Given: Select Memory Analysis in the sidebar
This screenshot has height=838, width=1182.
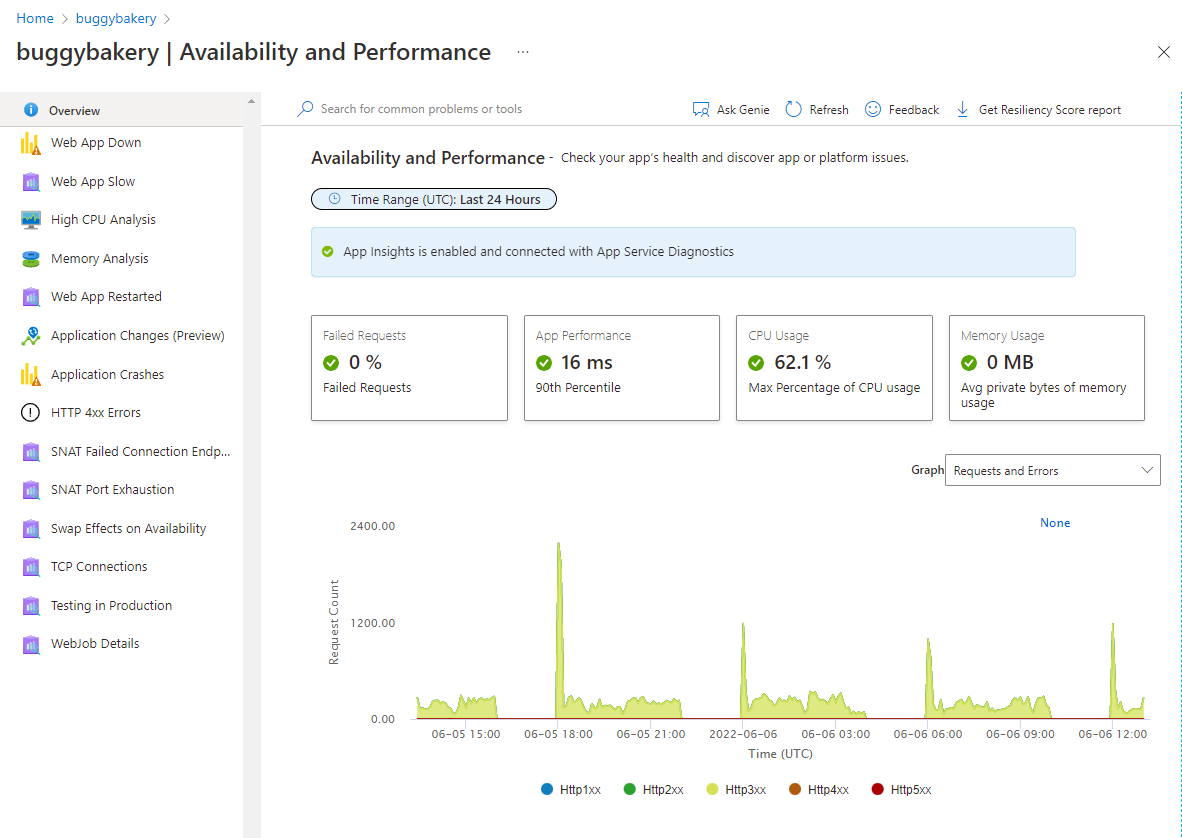Looking at the screenshot, I should tap(100, 258).
